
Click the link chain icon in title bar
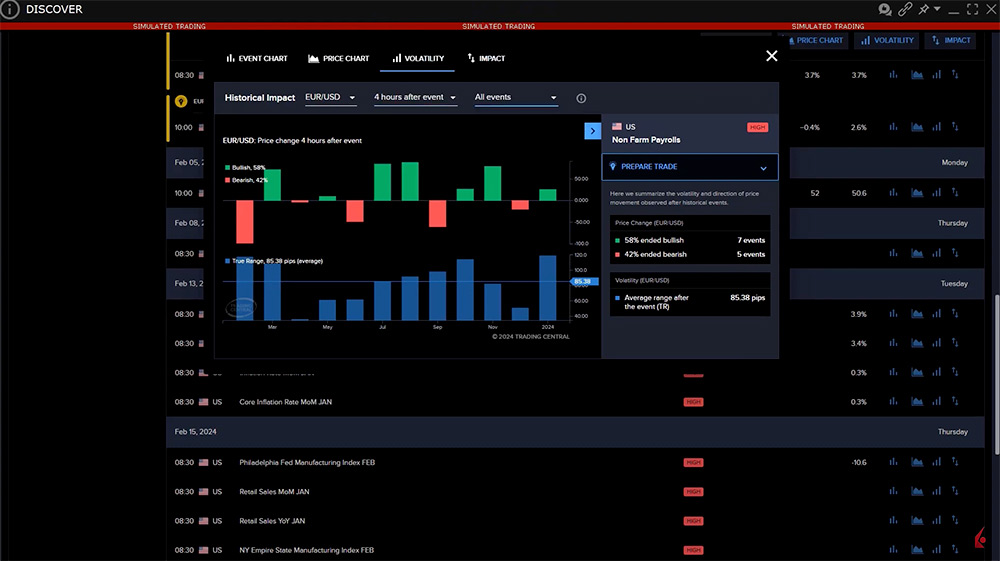tap(905, 9)
